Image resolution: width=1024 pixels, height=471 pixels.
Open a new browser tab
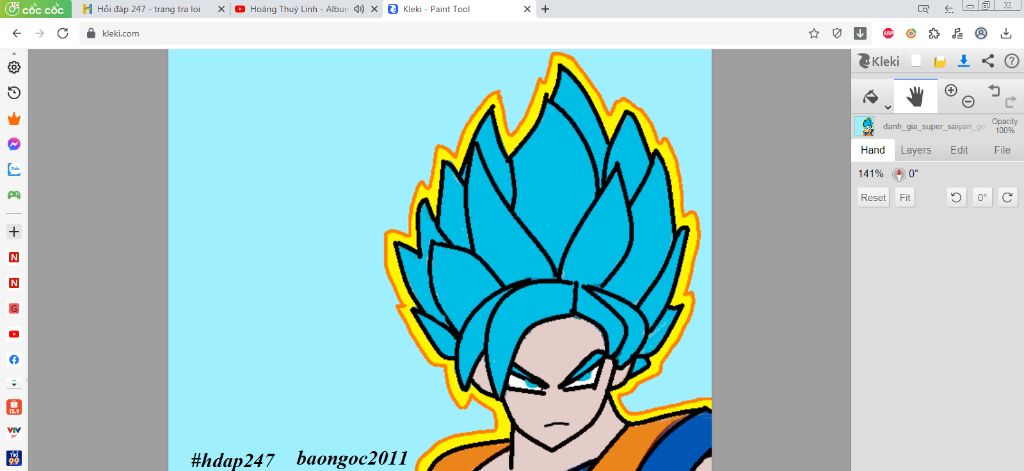(545, 9)
